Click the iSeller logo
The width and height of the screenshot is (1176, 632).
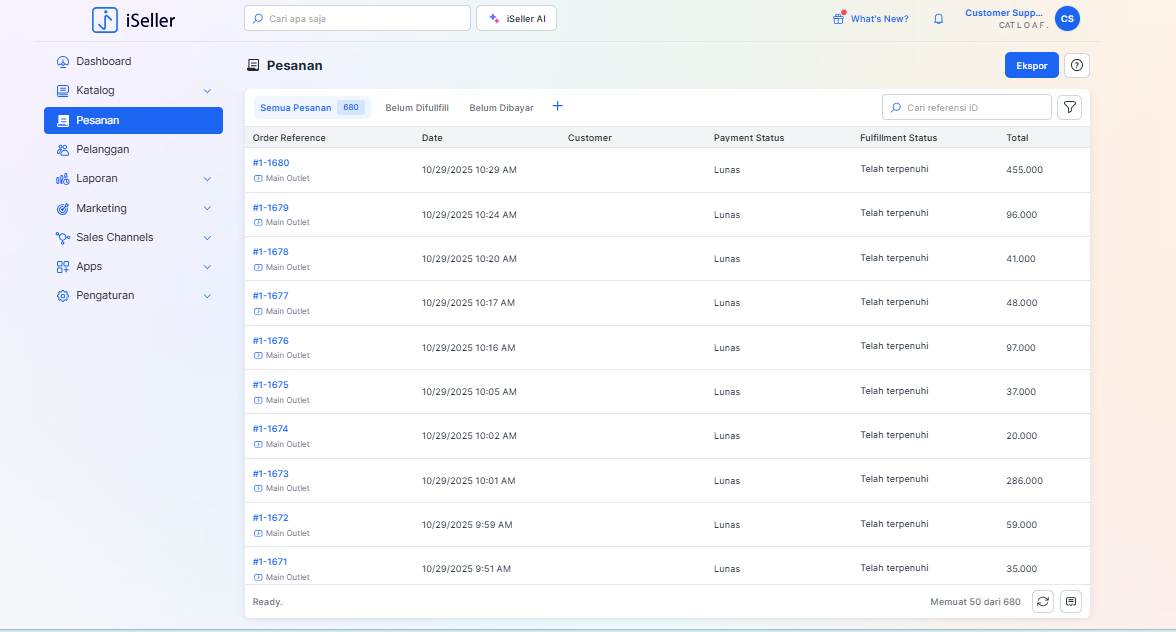133,19
